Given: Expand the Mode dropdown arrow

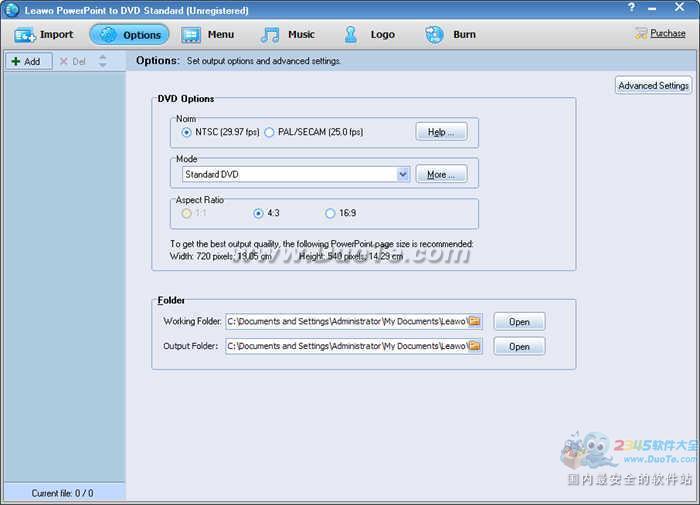Looking at the screenshot, I should pos(403,174).
